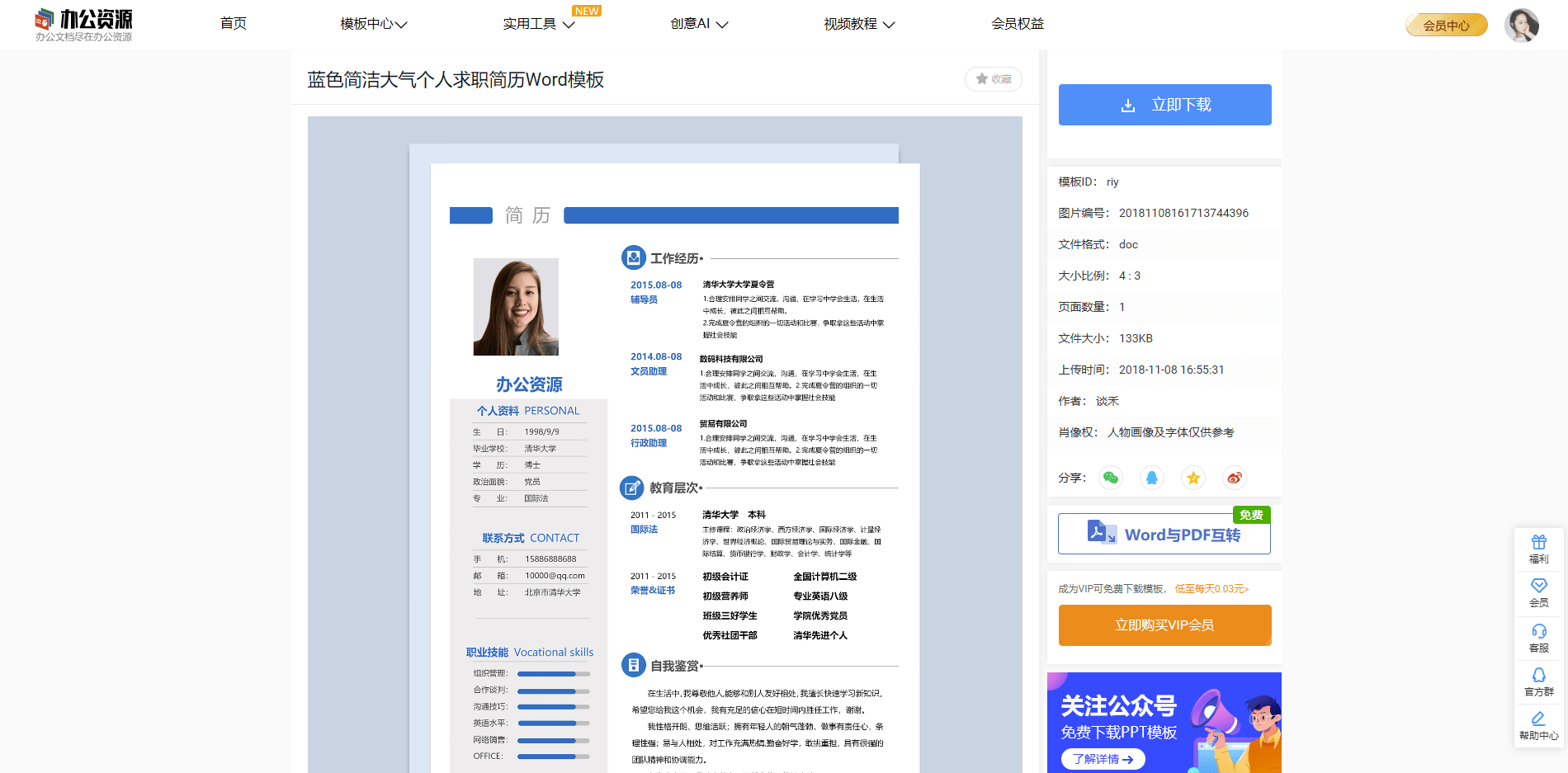This screenshot has width=1568, height=773.
Task: Open 帮助中心 help icon
Action: pos(1538,725)
